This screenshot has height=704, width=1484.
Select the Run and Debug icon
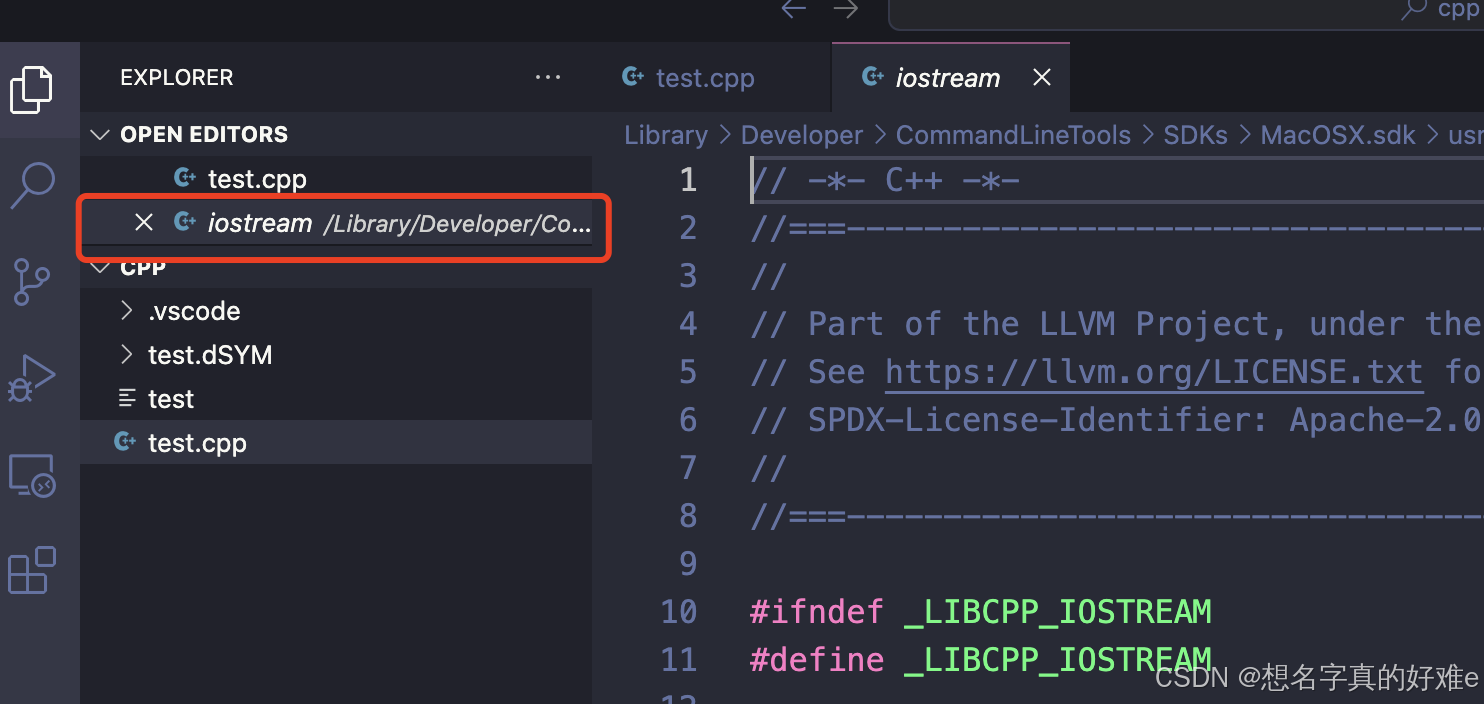33,378
